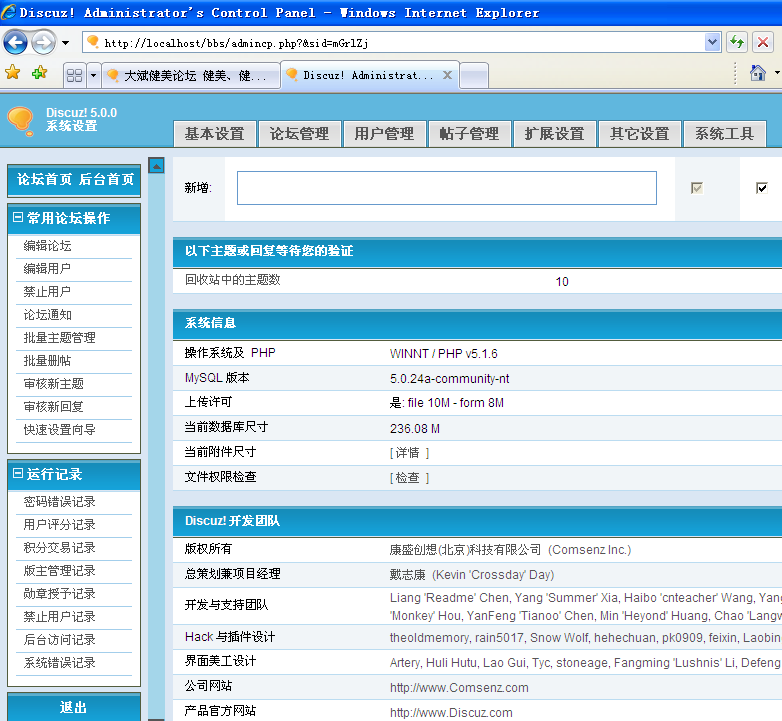Click the address bar URL field
Viewport: 782px width, 721px height.
(x=394, y=43)
